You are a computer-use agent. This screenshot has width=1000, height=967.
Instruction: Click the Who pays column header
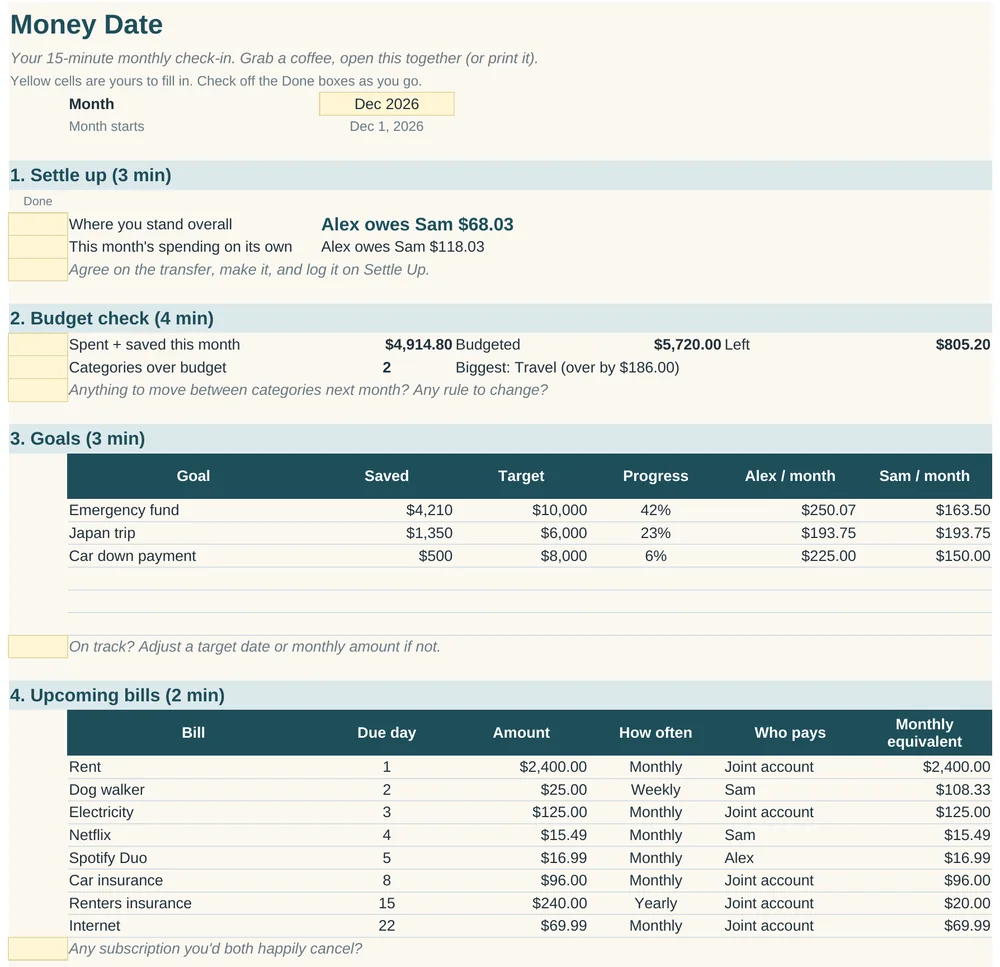point(790,732)
